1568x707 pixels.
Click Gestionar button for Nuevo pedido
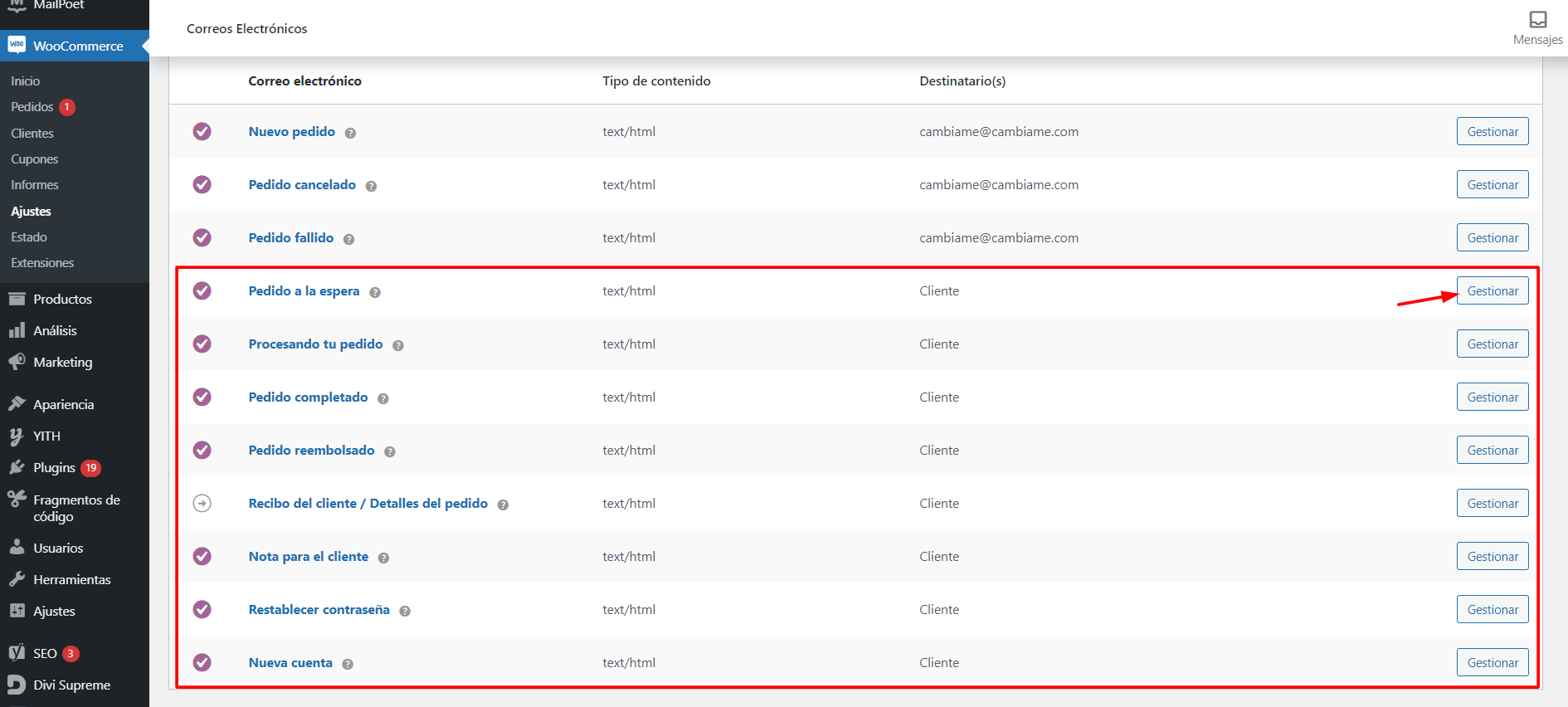[x=1493, y=131]
